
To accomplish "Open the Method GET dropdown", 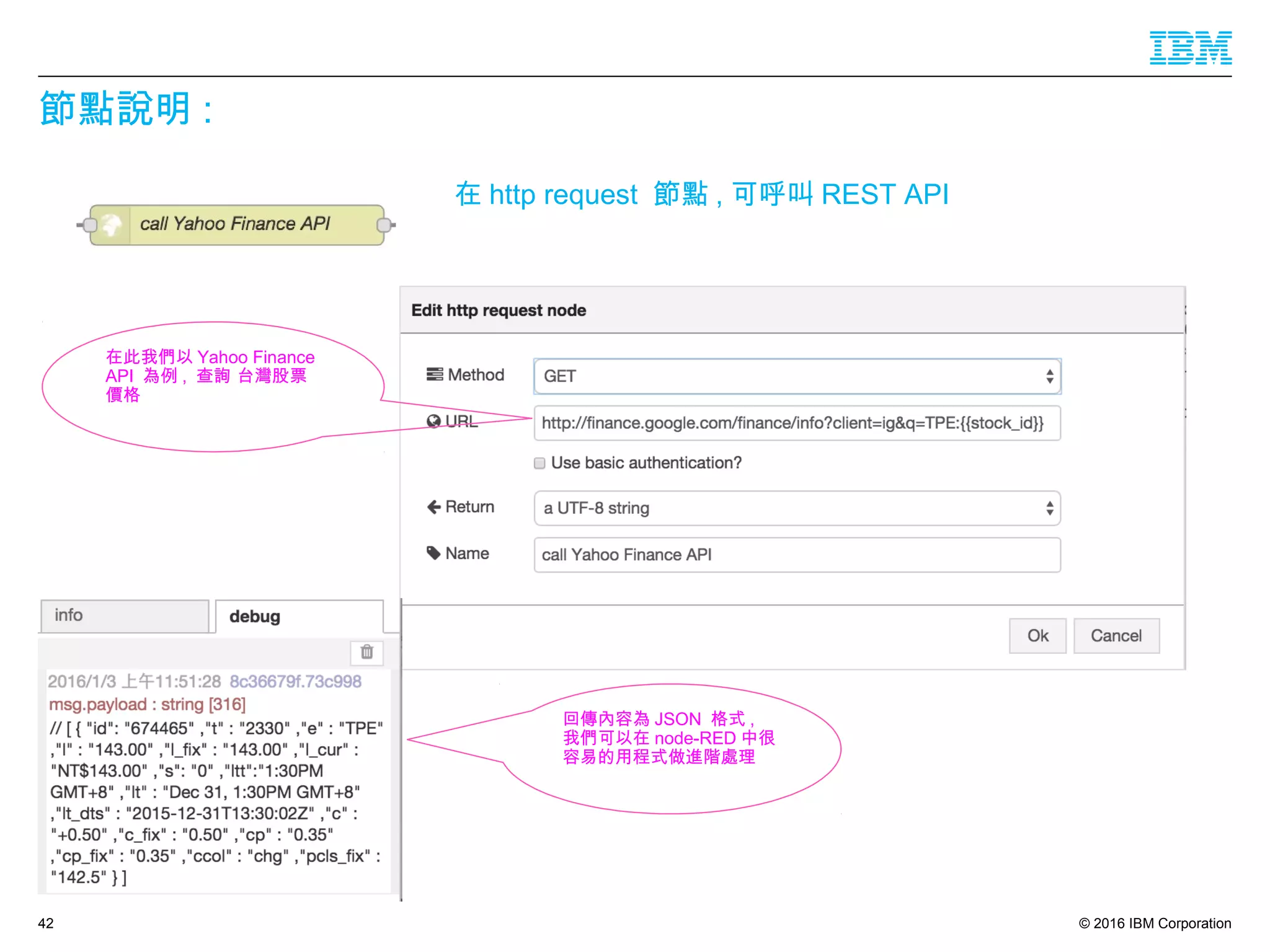I will pyautogui.click(x=797, y=376).
